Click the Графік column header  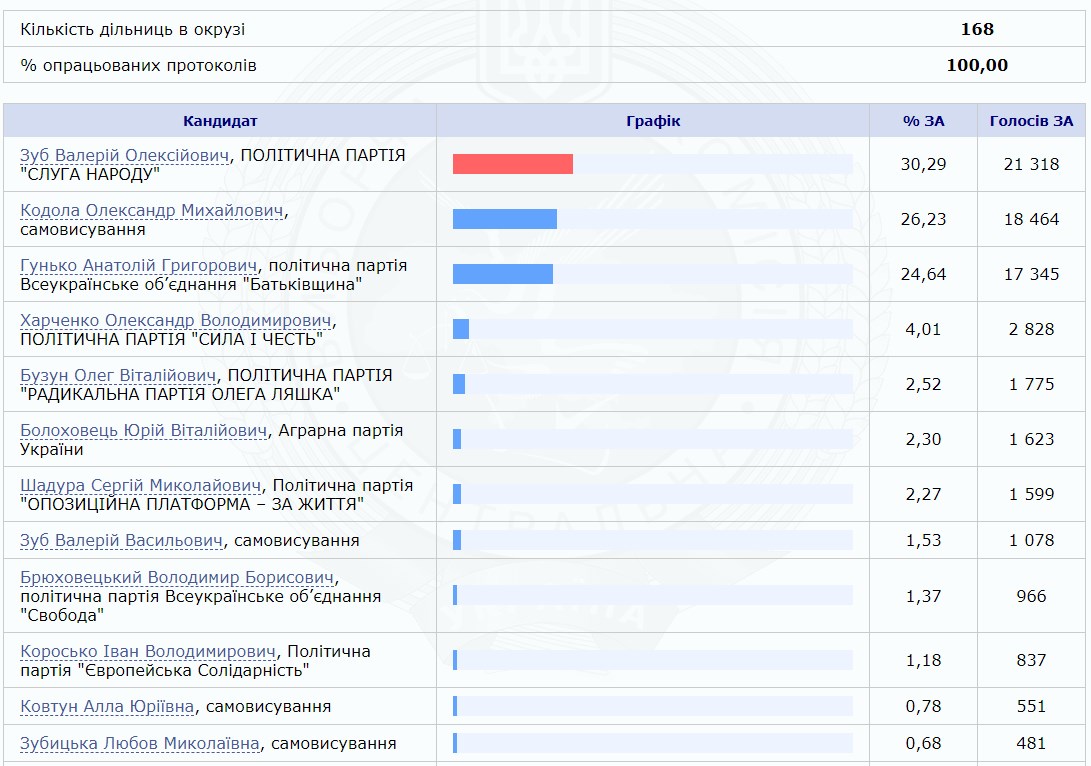(x=653, y=121)
